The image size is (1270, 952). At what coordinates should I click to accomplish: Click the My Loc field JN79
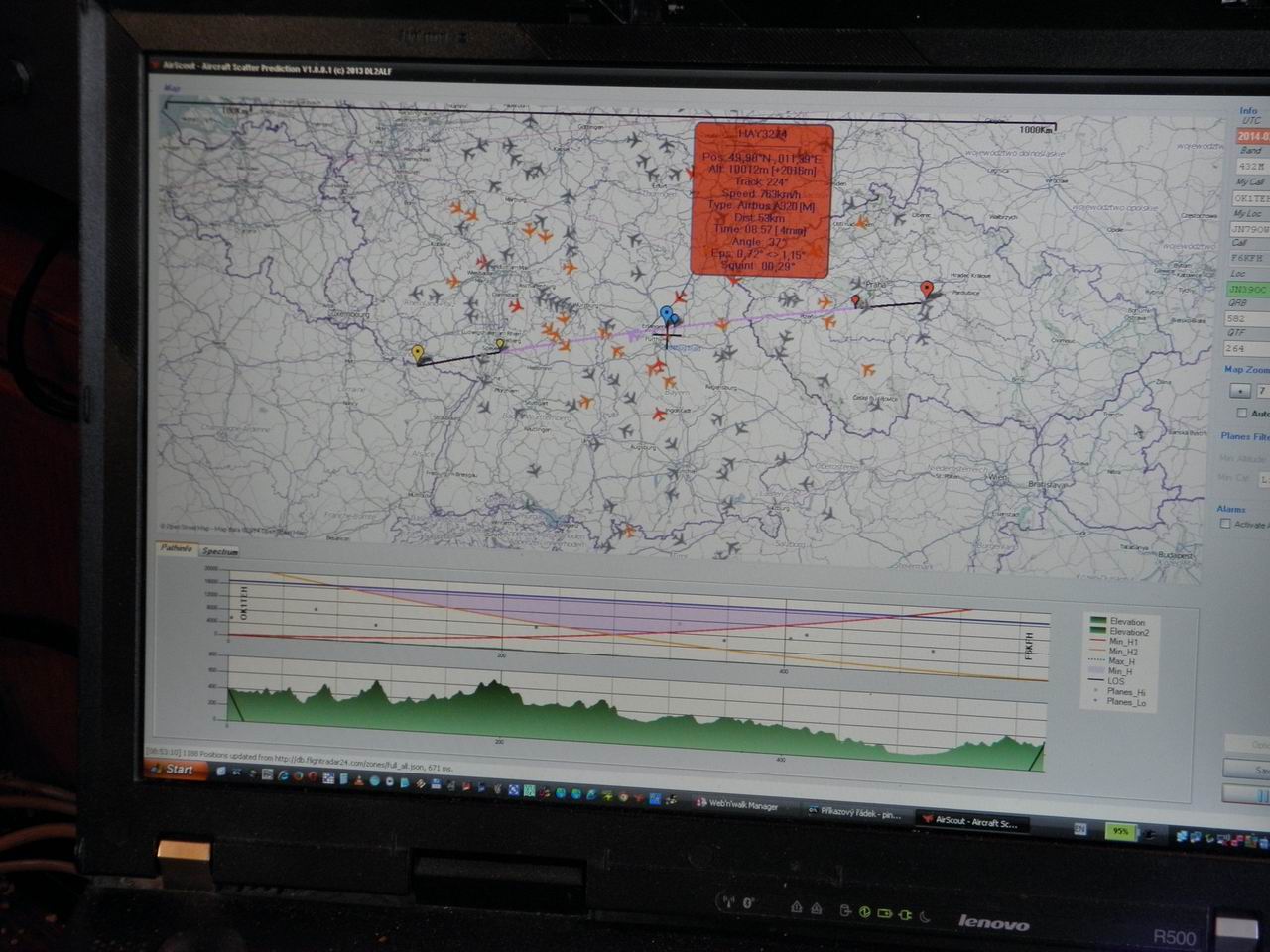[1251, 230]
